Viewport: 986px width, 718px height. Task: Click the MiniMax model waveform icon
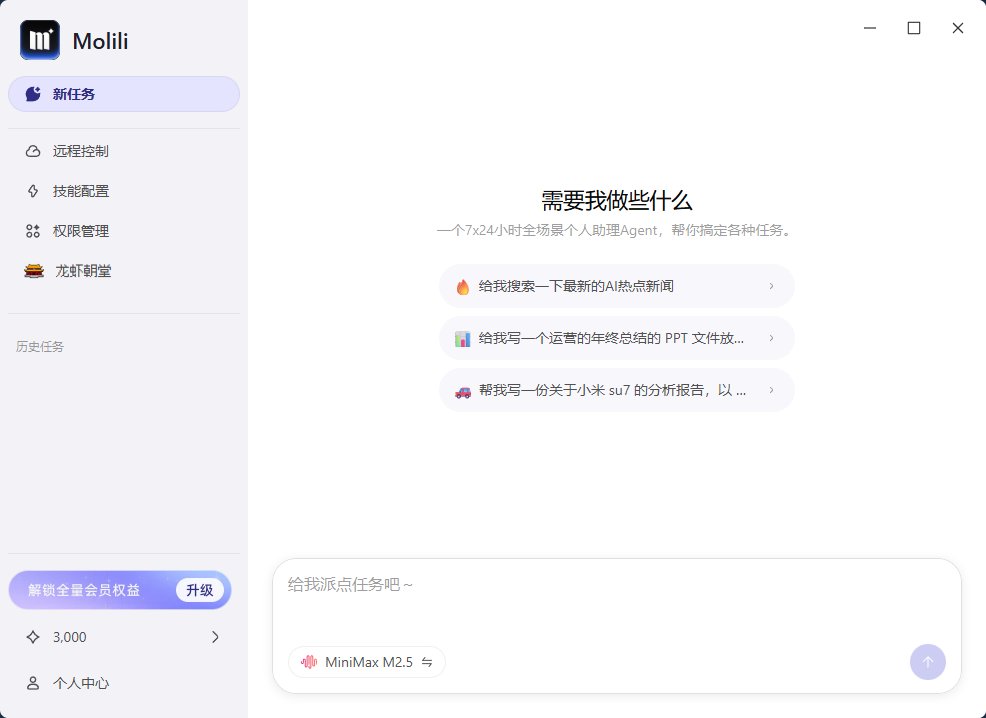308,661
